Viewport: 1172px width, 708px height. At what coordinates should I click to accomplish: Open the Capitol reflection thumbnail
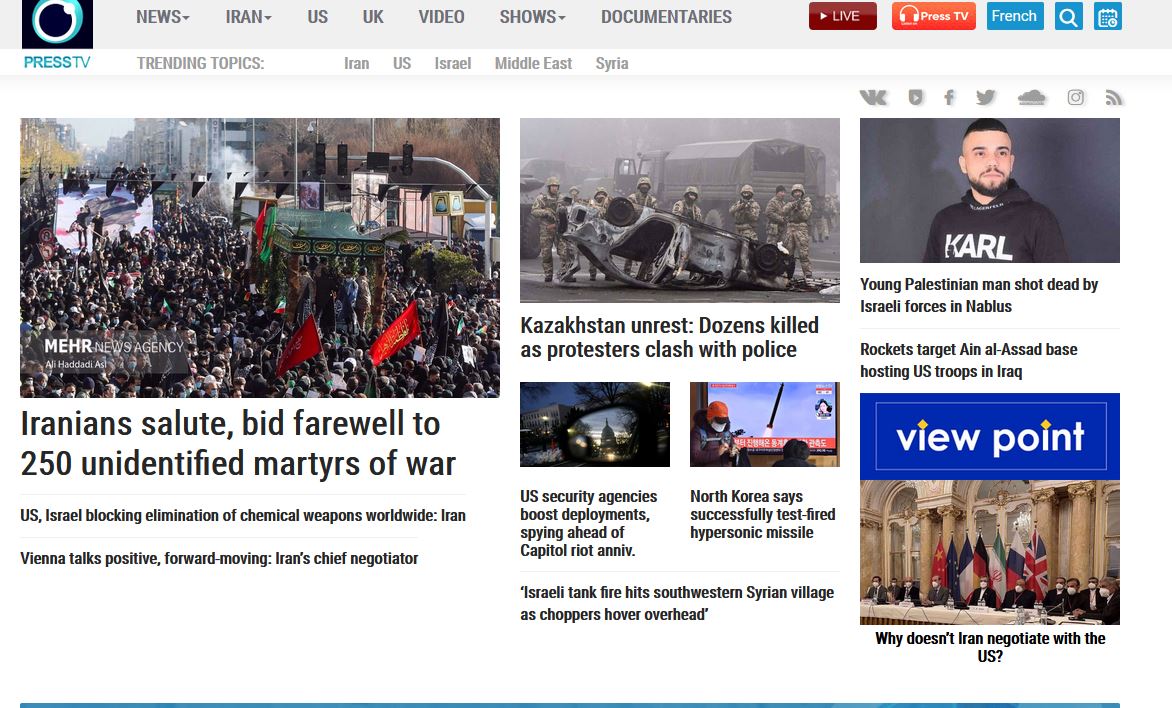[x=595, y=424]
